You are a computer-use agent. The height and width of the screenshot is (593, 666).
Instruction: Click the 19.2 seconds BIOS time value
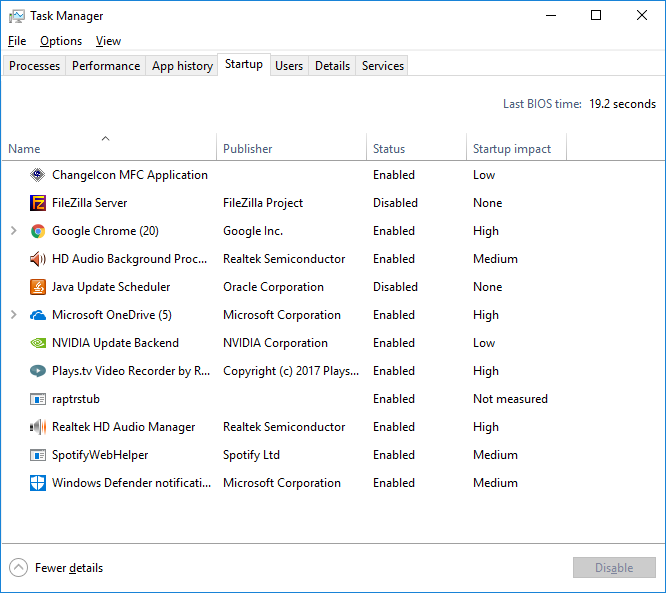[x=623, y=104]
